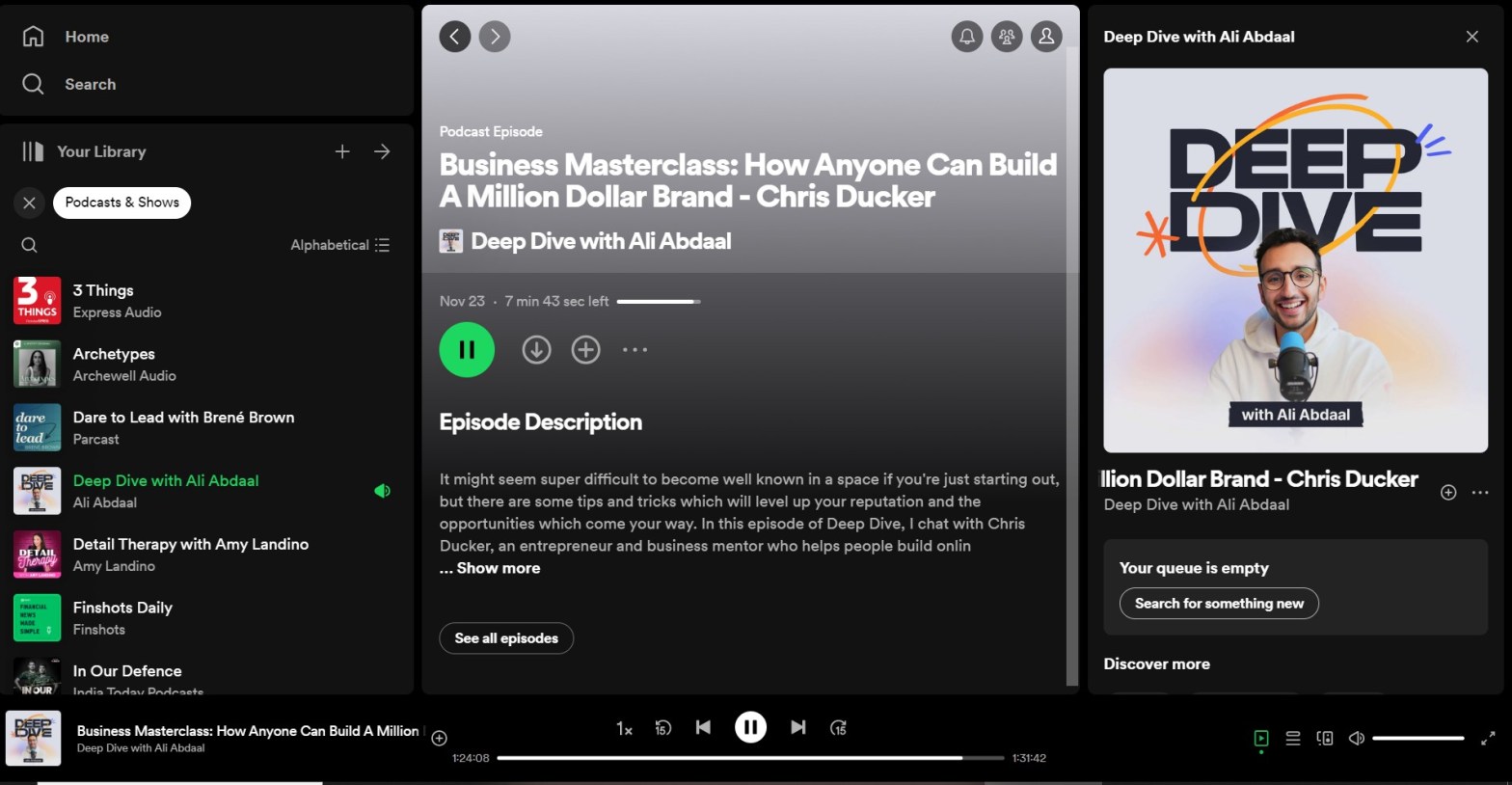Click the download episode icon
1512x785 pixels.
coord(536,350)
